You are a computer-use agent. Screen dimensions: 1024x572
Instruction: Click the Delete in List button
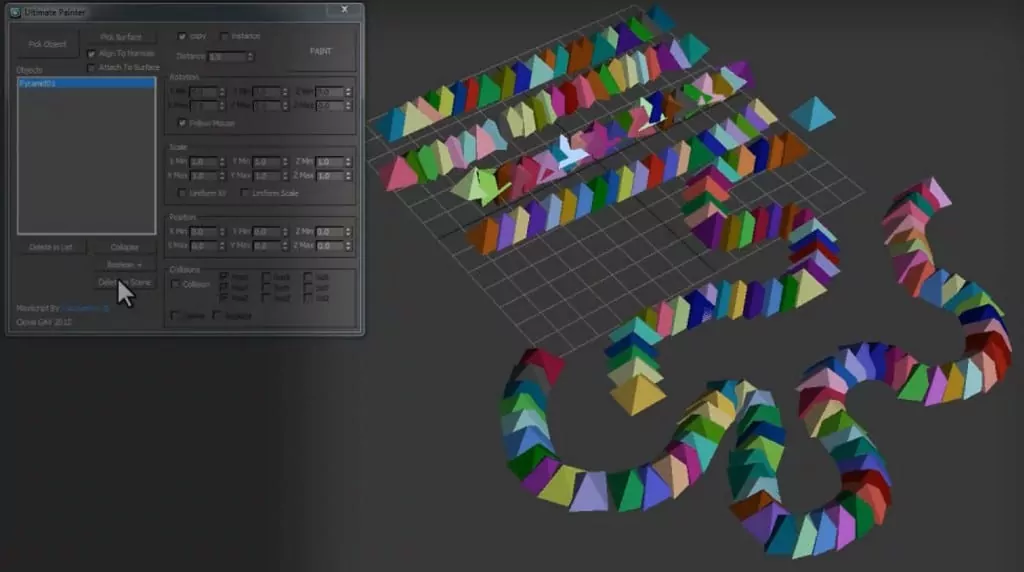(51, 247)
